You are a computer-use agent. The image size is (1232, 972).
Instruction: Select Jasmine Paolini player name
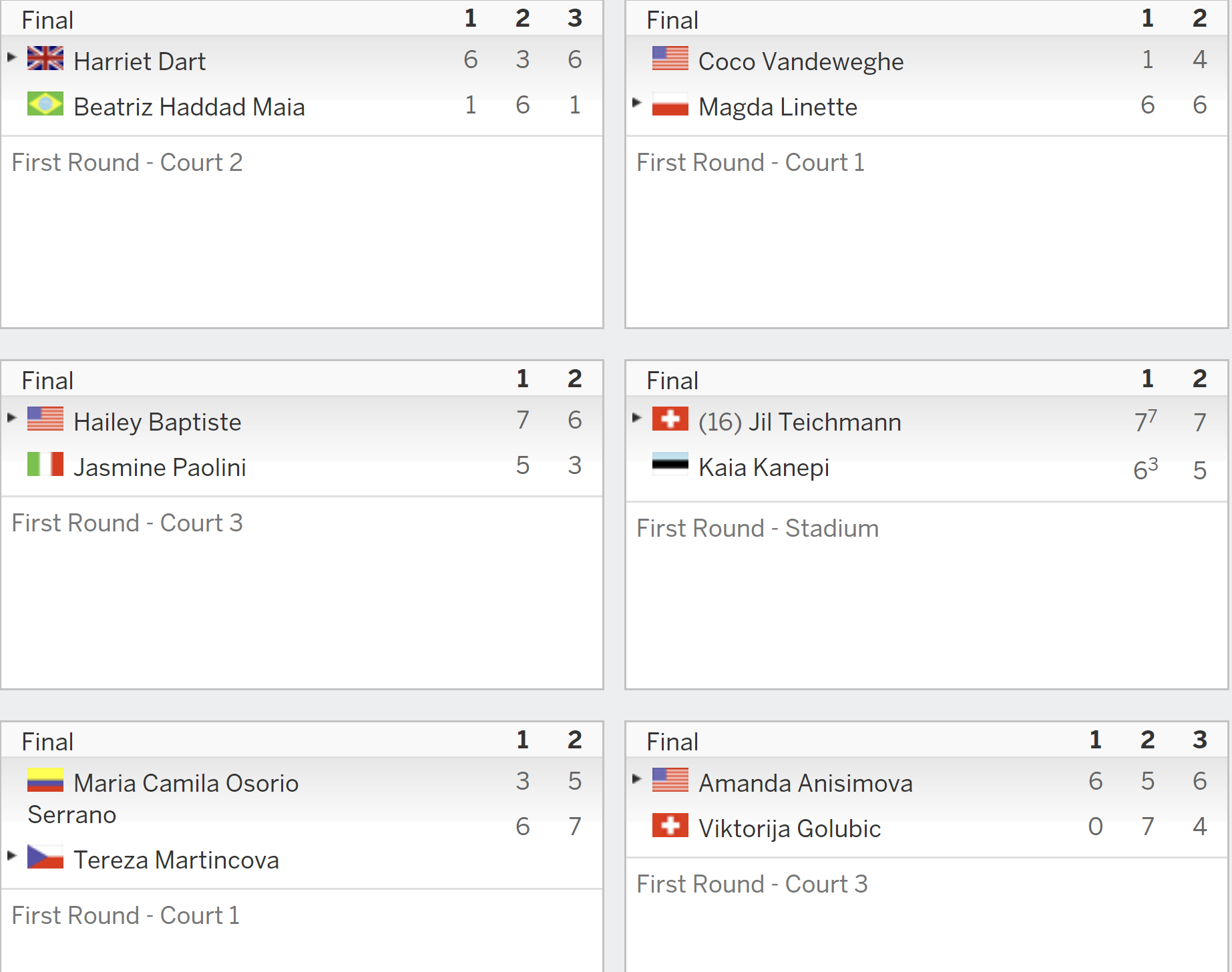(x=160, y=467)
